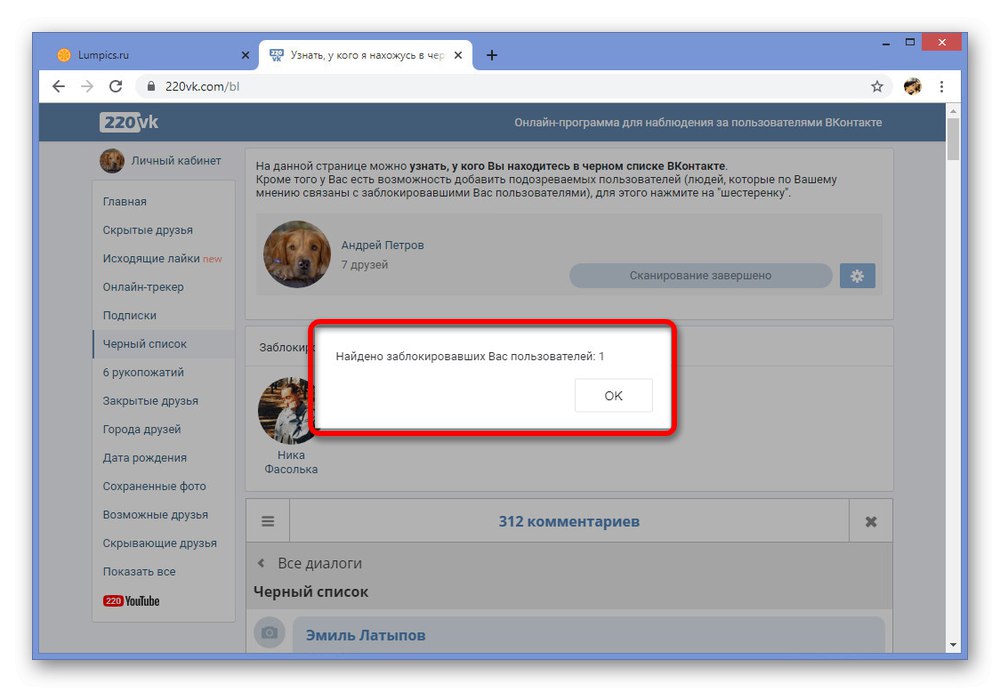Image resolution: width=1000 pixels, height=692 pixels.
Task: Go to 'Главная' in the sidebar
Action: pos(124,202)
